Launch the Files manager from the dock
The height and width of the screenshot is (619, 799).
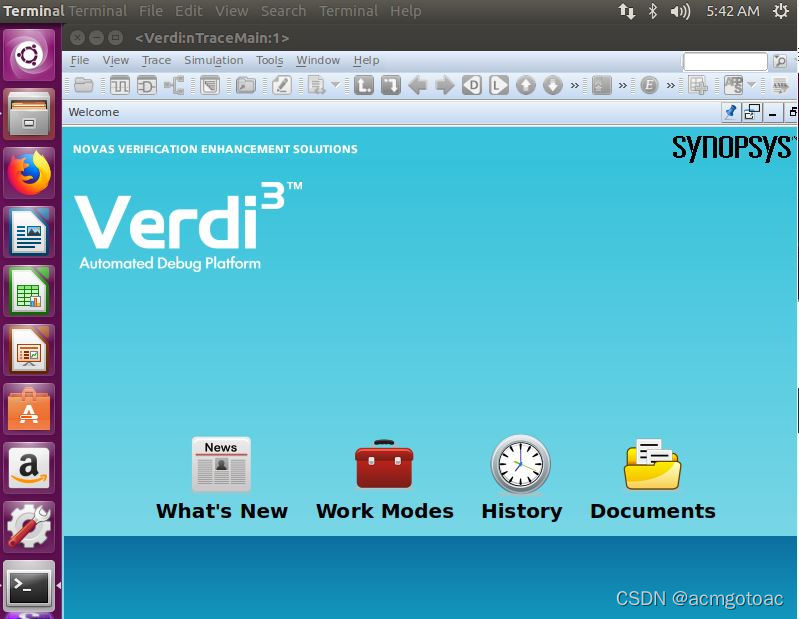point(29,114)
